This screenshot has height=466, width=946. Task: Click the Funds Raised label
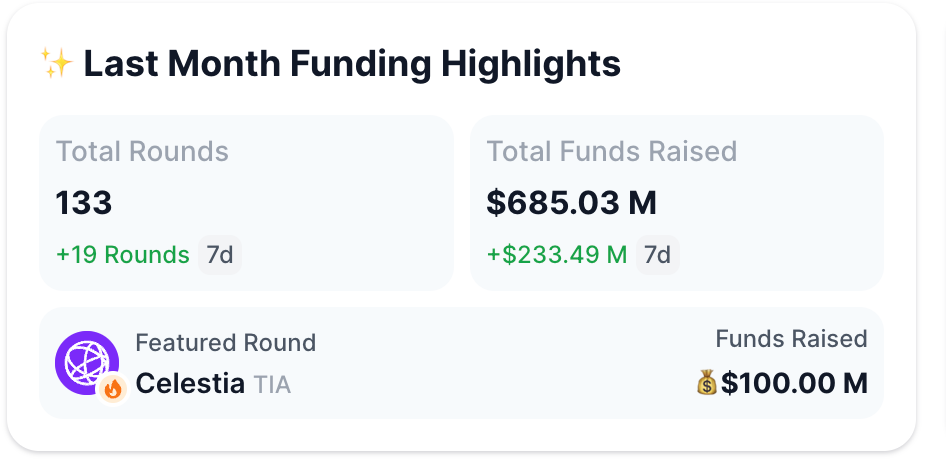coord(792,339)
